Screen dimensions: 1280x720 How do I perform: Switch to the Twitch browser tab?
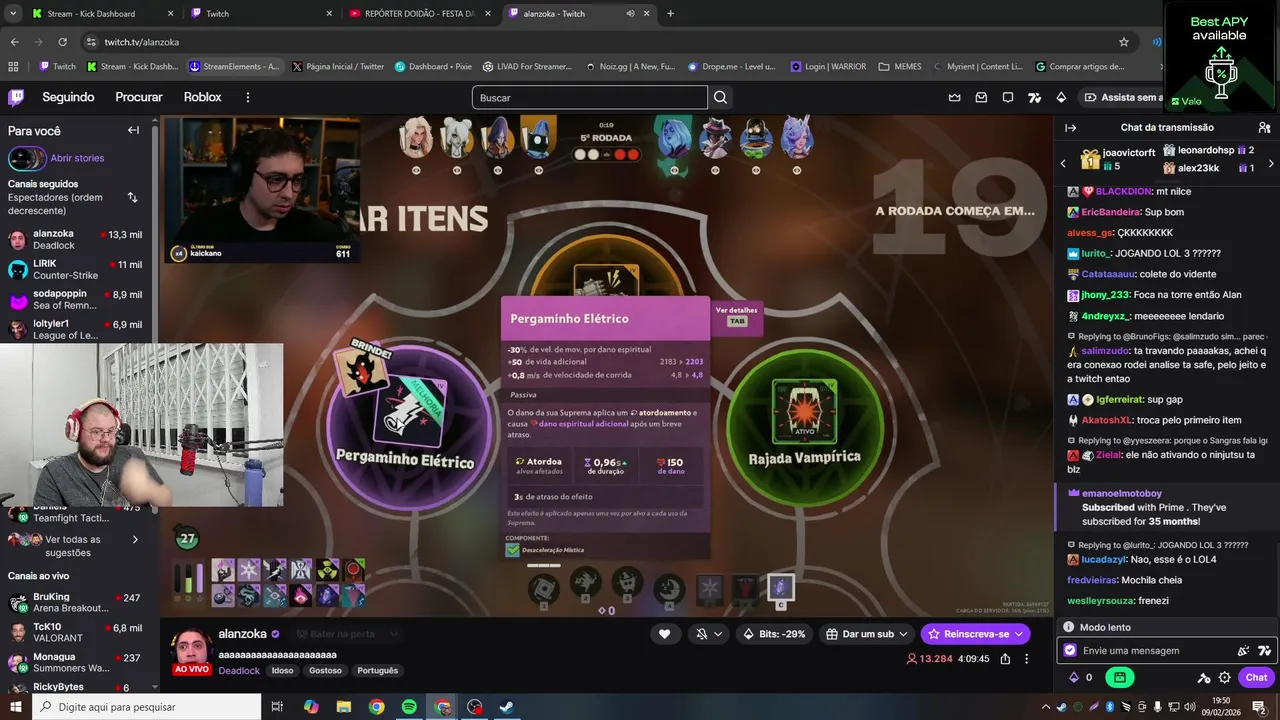click(262, 14)
